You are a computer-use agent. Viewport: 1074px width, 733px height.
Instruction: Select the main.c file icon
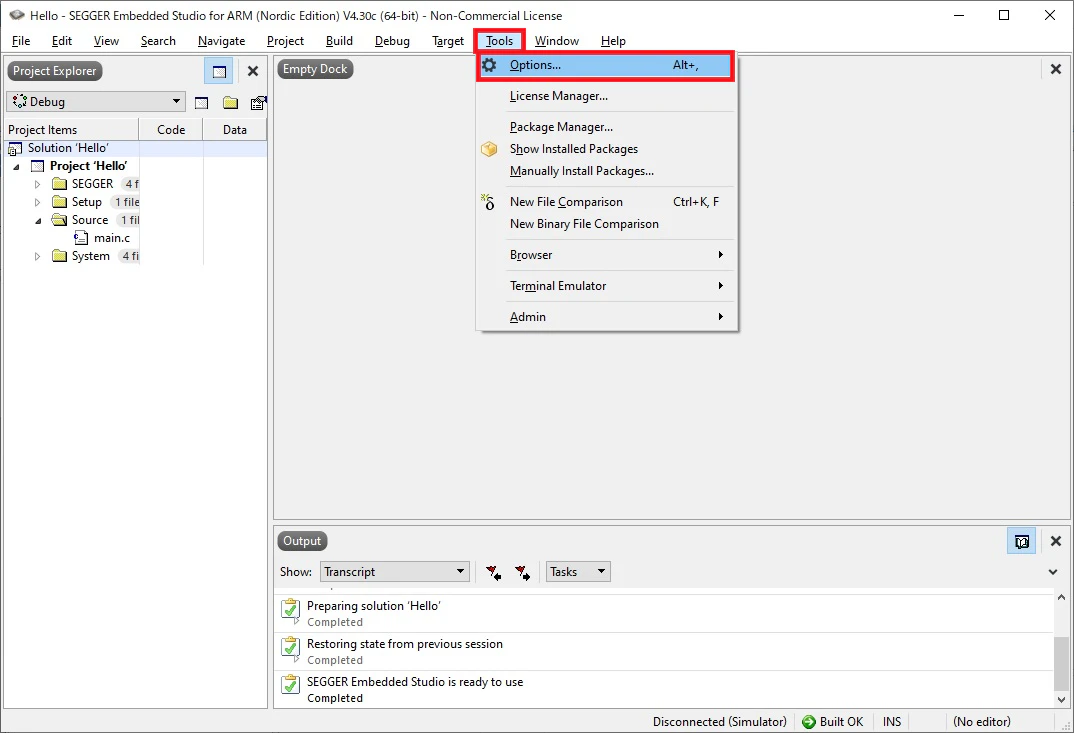[81, 238]
